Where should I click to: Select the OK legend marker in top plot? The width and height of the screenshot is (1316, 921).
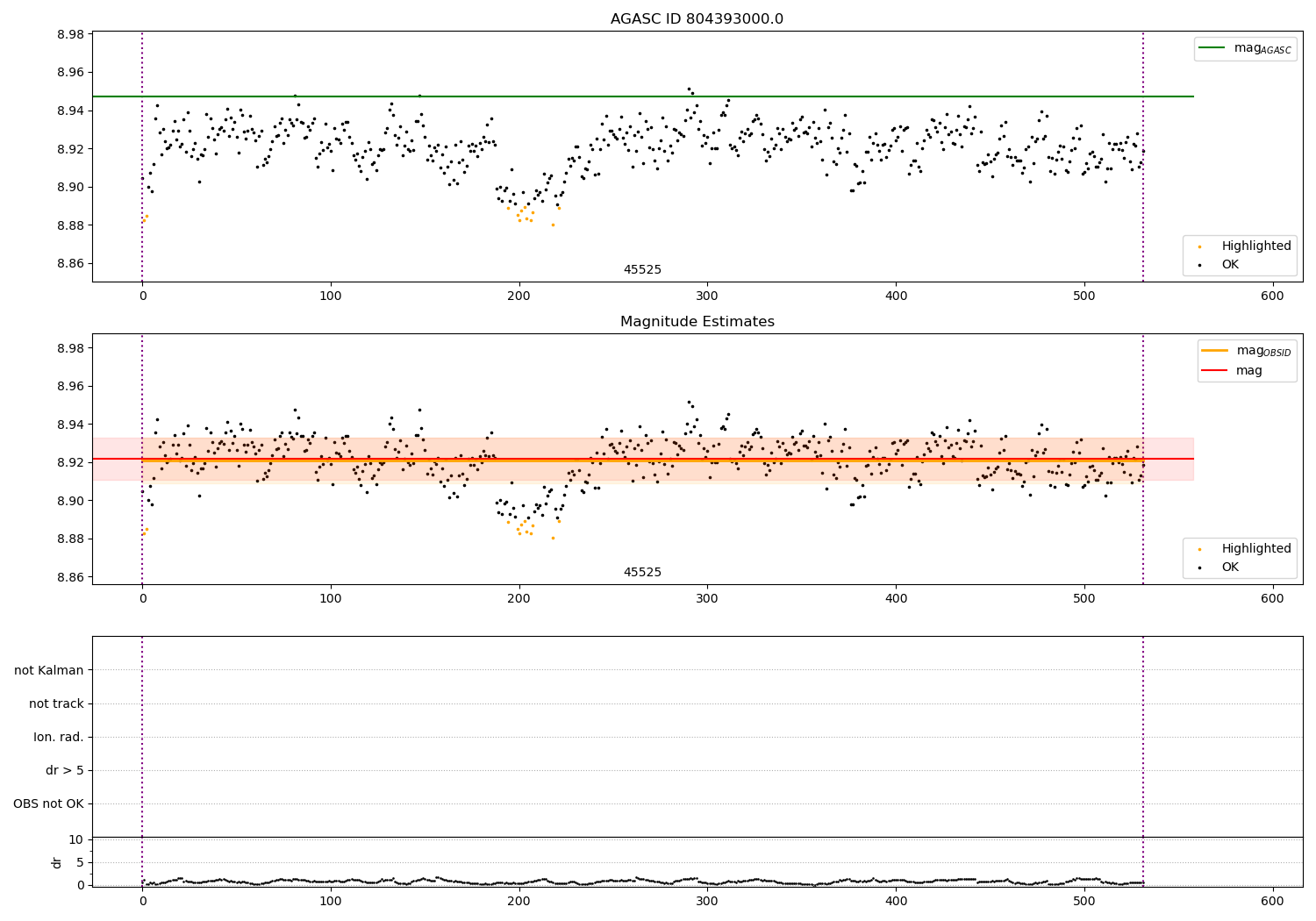click(1199, 265)
